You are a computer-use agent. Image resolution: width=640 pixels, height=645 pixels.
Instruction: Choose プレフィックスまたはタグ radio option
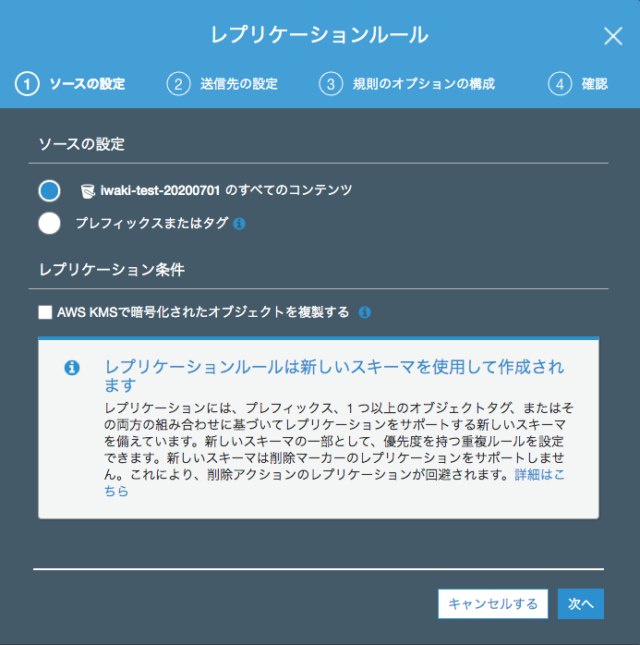tap(49, 223)
